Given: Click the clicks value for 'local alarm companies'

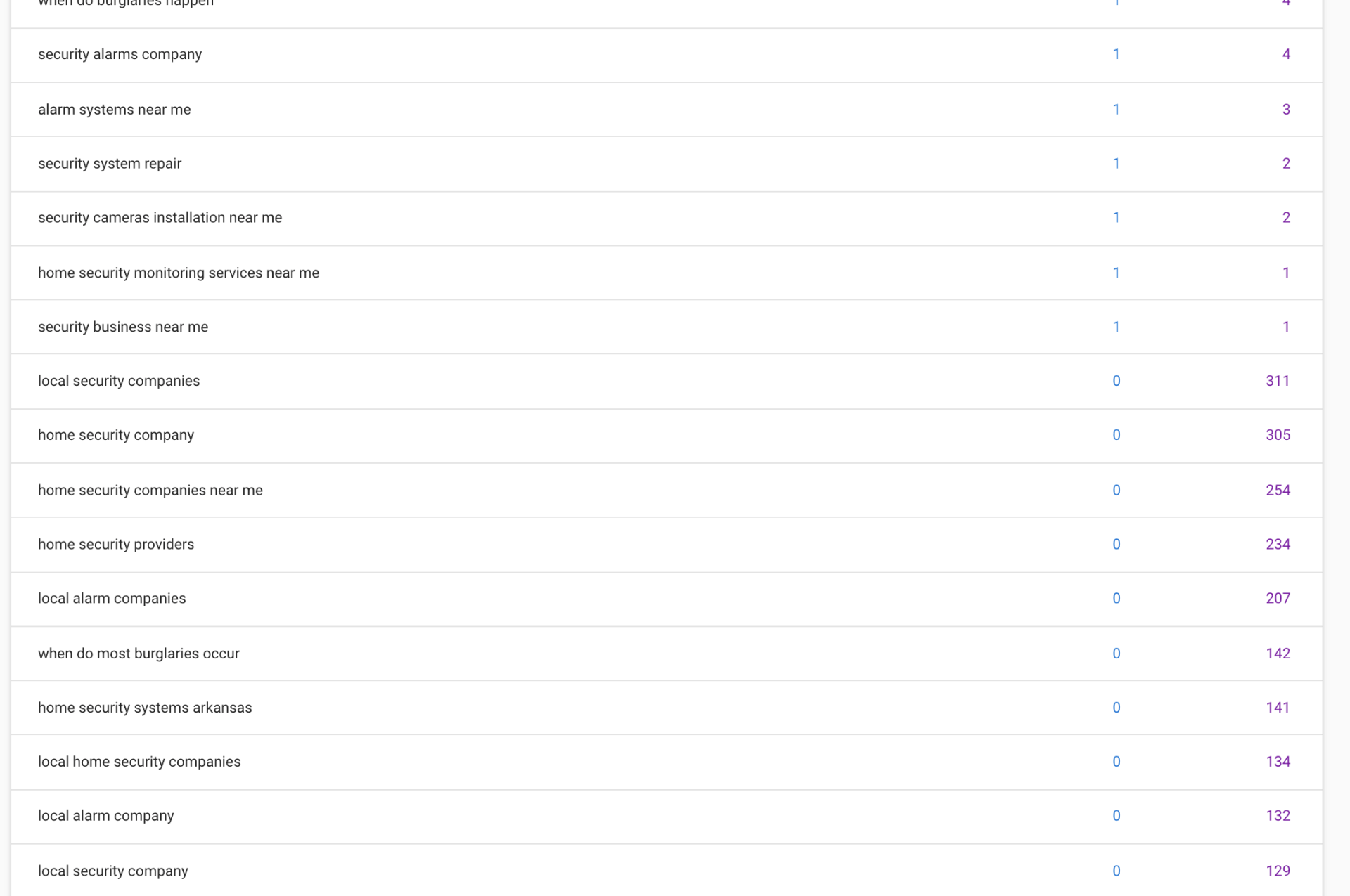Looking at the screenshot, I should [x=1116, y=599].
